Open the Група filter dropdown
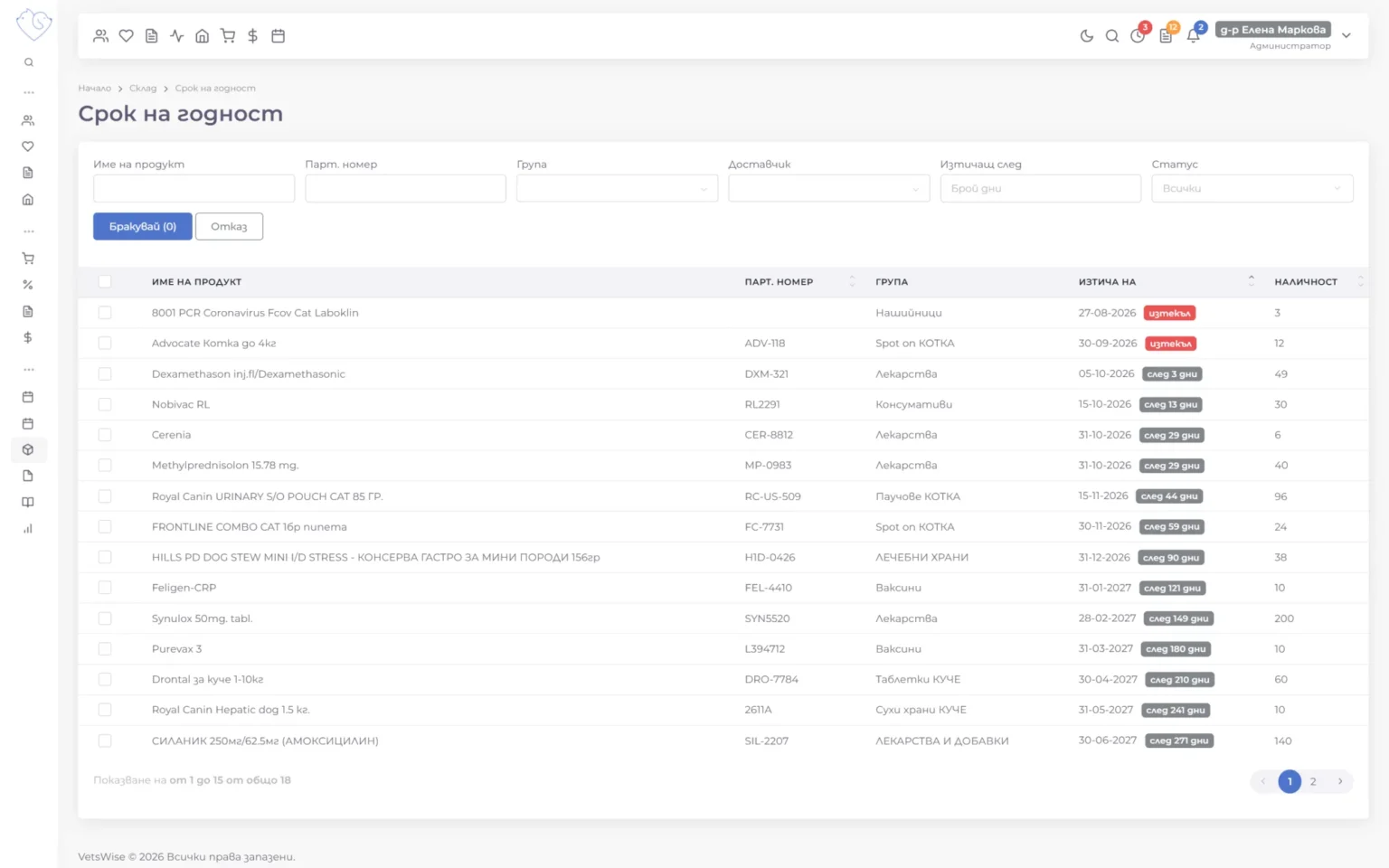 point(617,188)
